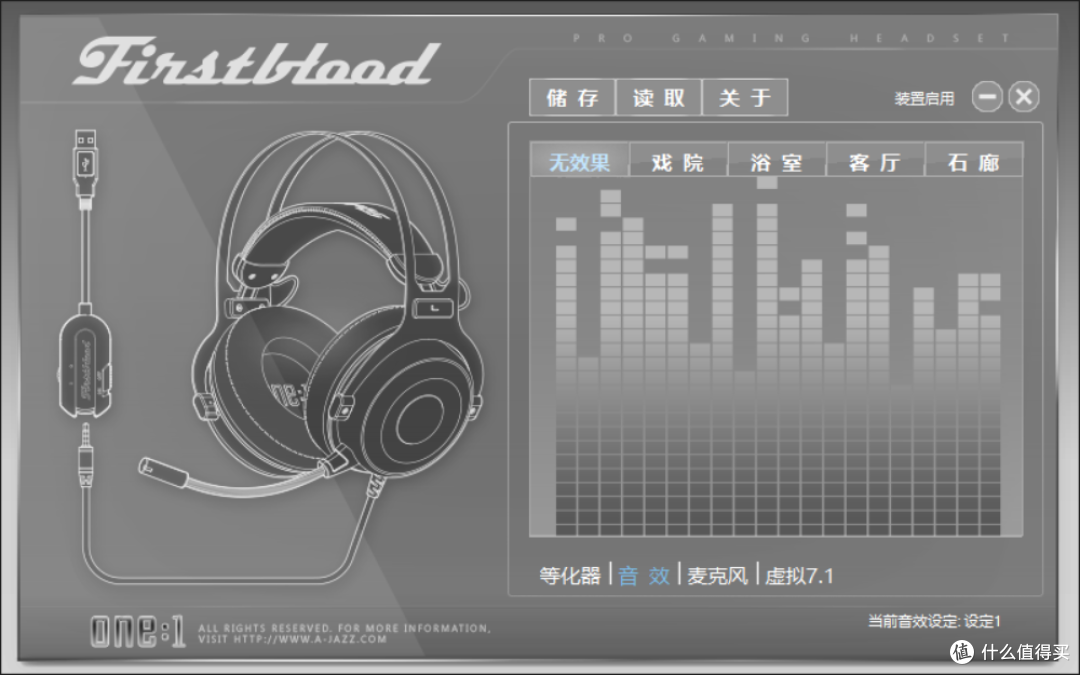Click the HTTP://WWW.A-JAZZ.COM website text
This screenshot has height=675, width=1080.
[x=310, y=639]
